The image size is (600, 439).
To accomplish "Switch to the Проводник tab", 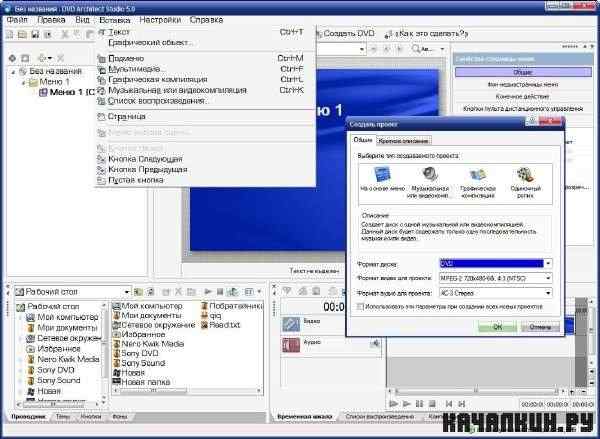I will click(x=28, y=416).
